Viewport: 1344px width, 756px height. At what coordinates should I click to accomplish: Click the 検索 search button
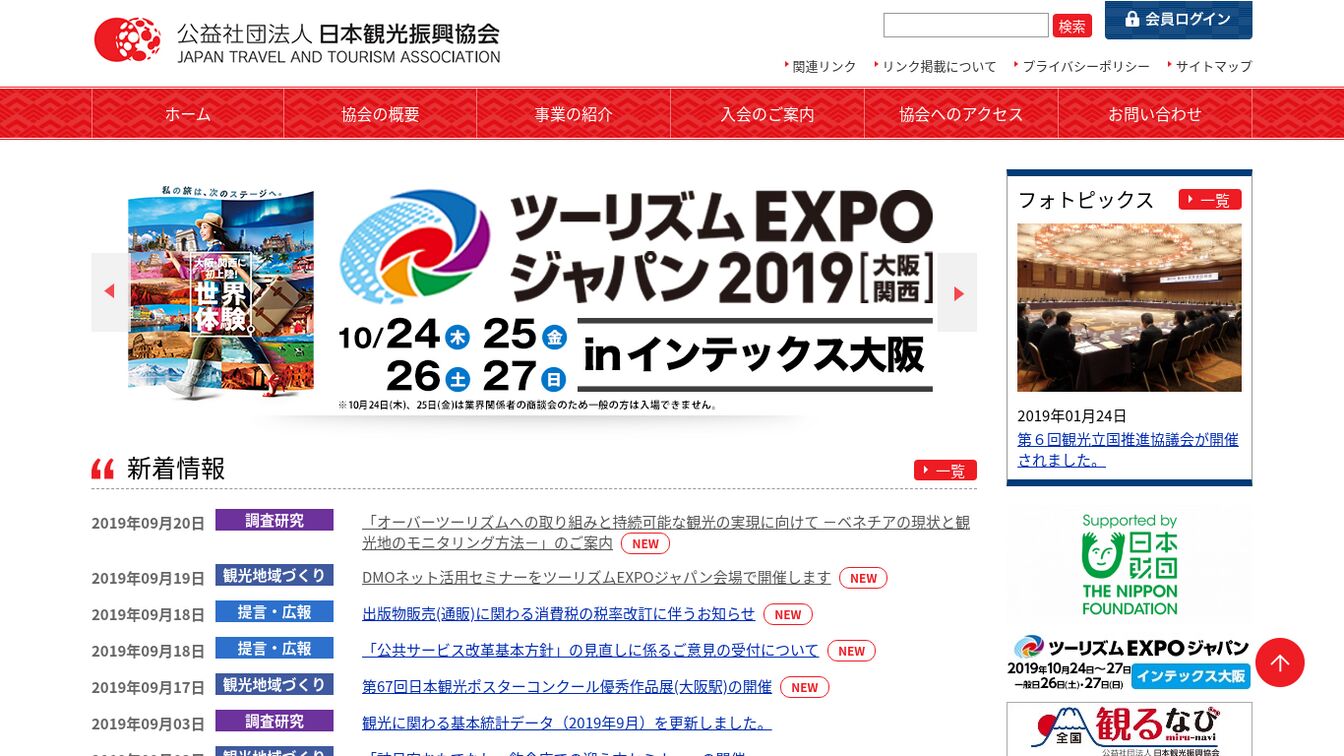[x=1072, y=26]
